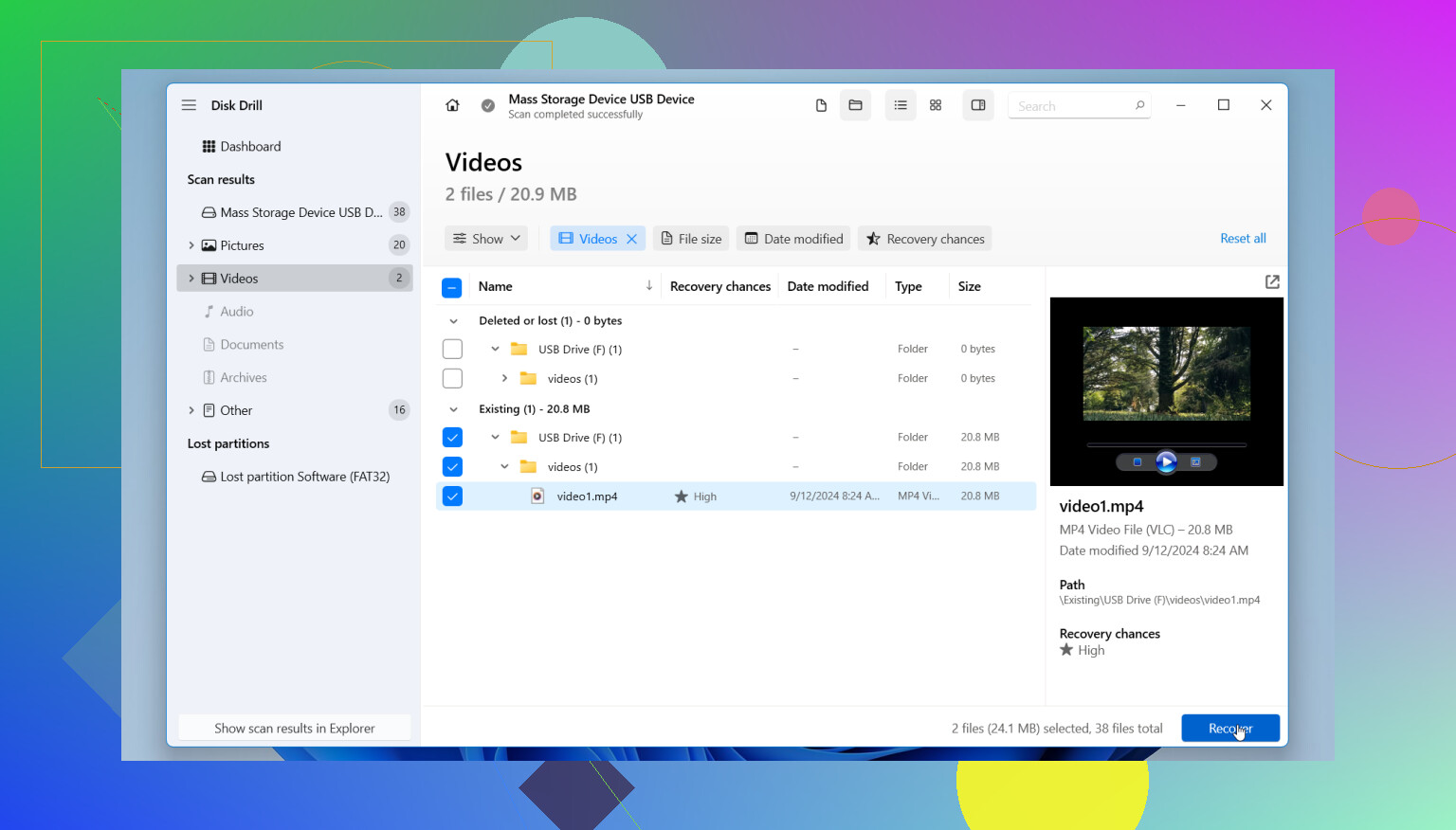Screen dimensions: 1456x830
Task: Click the Dashboard grid icon
Action: pyautogui.click(x=209, y=146)
